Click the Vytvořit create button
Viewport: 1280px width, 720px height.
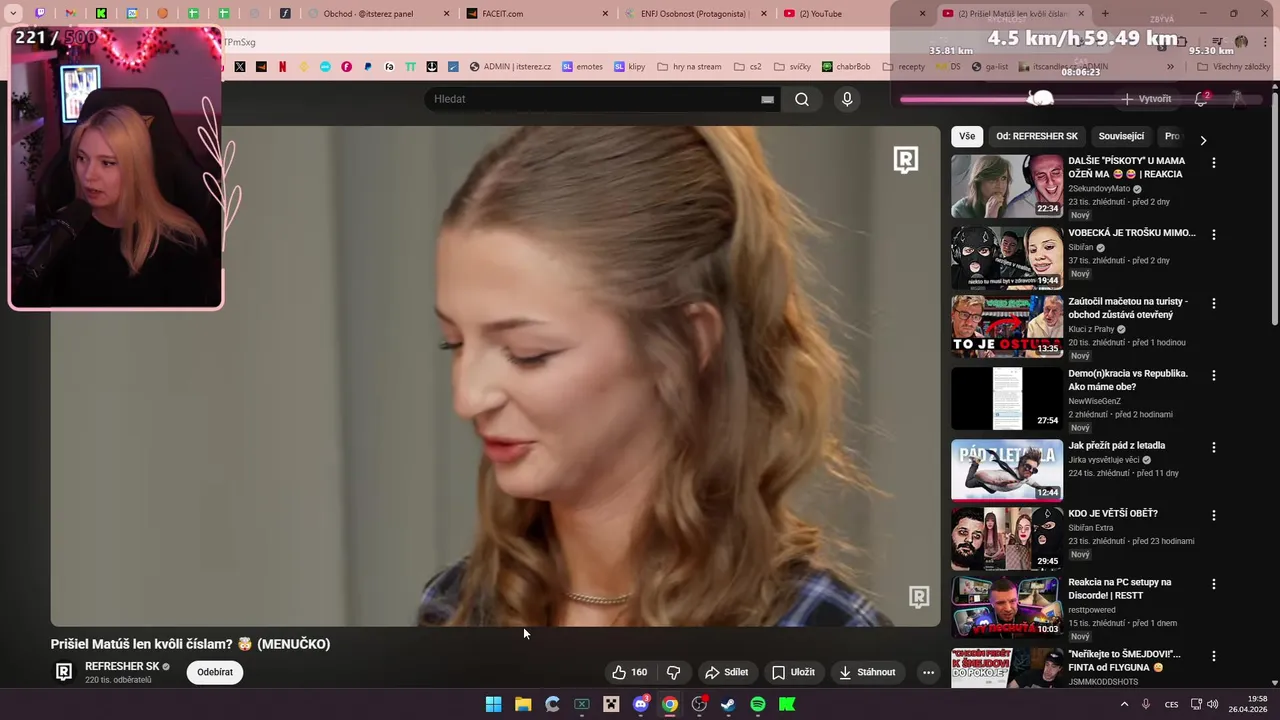coord(1146,99)
